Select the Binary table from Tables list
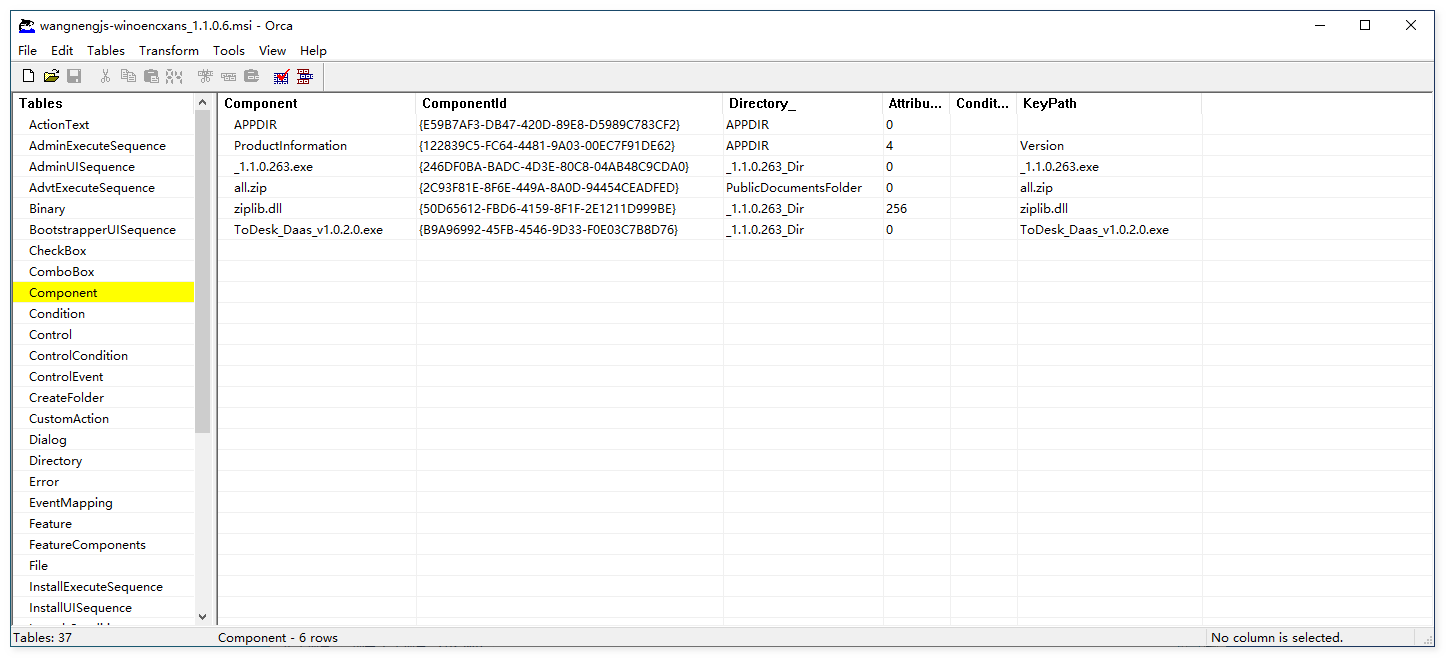The height and width of the screenshot is (658, 1446). point(47,209)
